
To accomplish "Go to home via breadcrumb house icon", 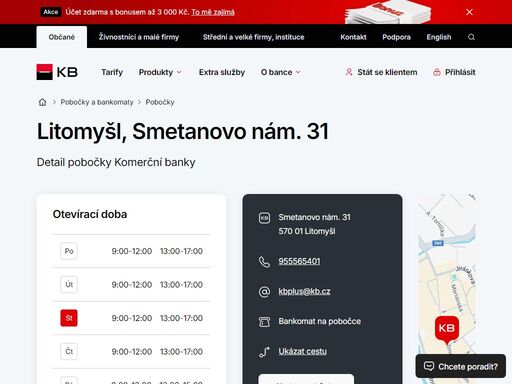I will point(42,102).
